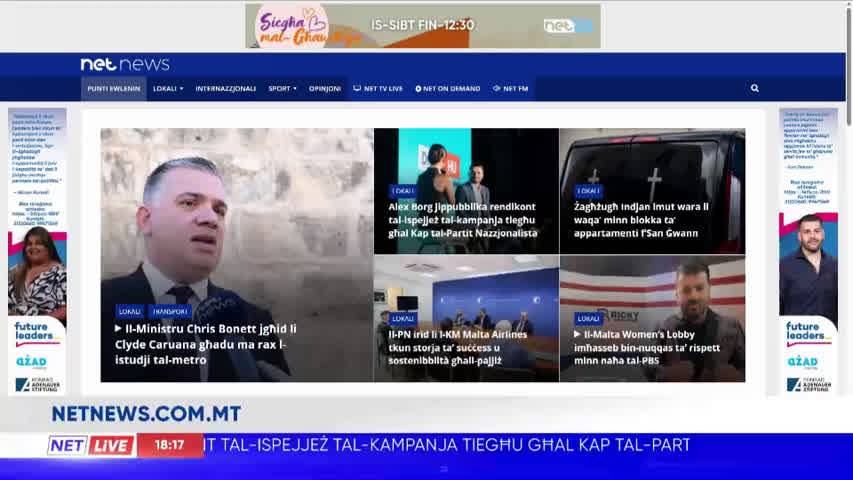The width and height of the screenshot is (853, 480).
Task: Open the net news logo homepage link
Action: 125,64
